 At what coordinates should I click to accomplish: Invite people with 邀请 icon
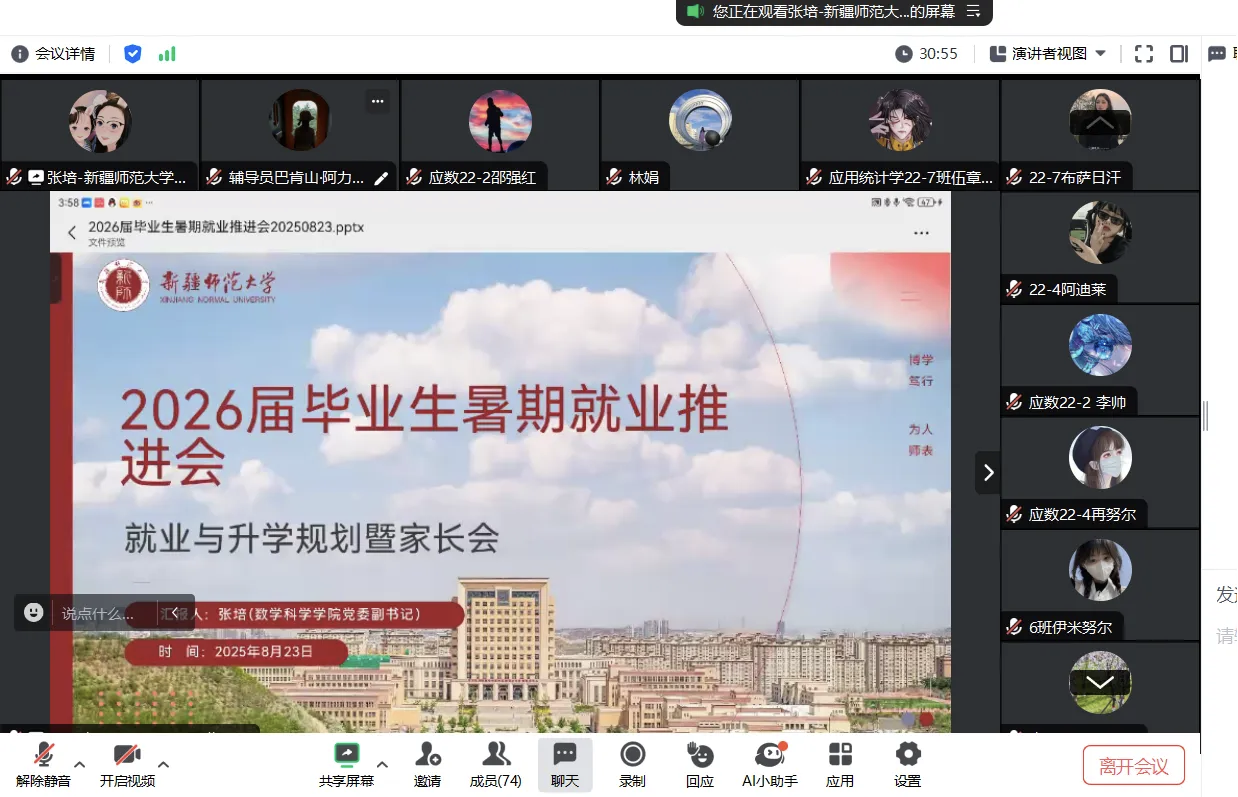point(428,765)
